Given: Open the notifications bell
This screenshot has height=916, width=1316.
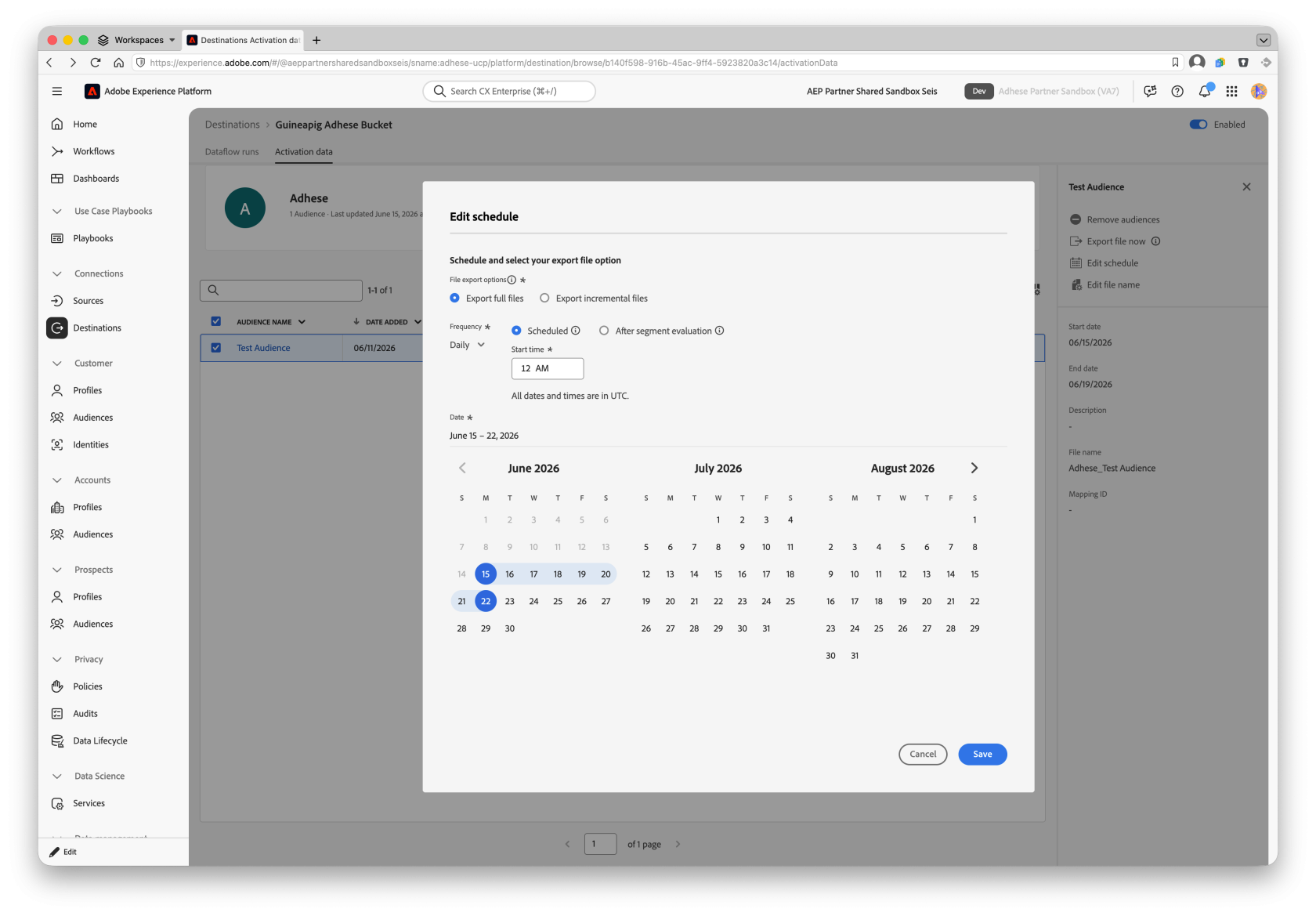Looking at the screenshot, I should click(1205, 91).
